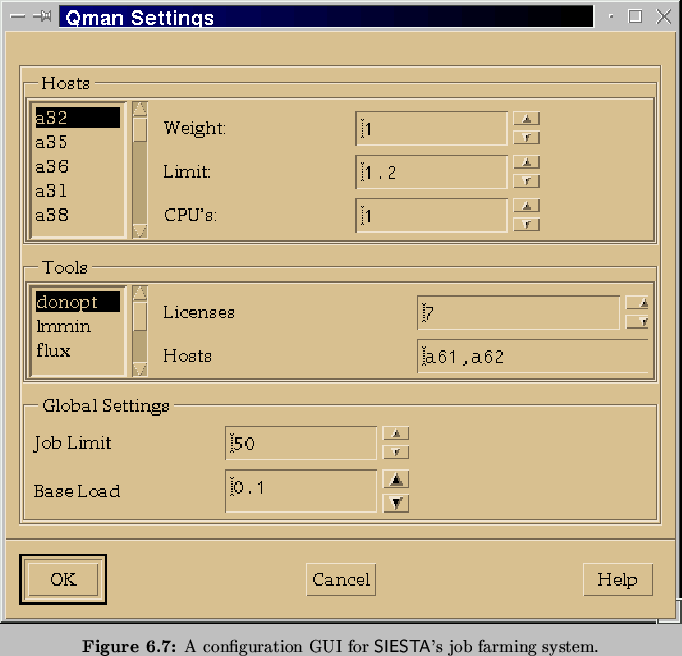Click the CPU's input field
Screen dimensions: 682x656
pyautogui.click(x=431, y=215)
